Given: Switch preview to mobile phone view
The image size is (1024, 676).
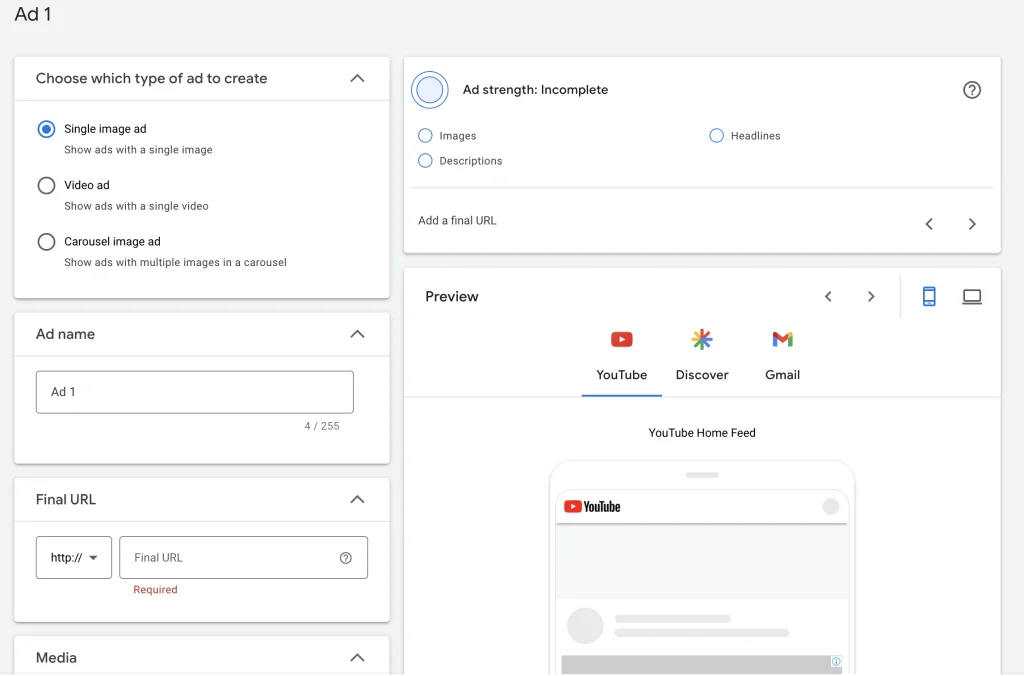Looking at the screenshot, I should 929,297.
